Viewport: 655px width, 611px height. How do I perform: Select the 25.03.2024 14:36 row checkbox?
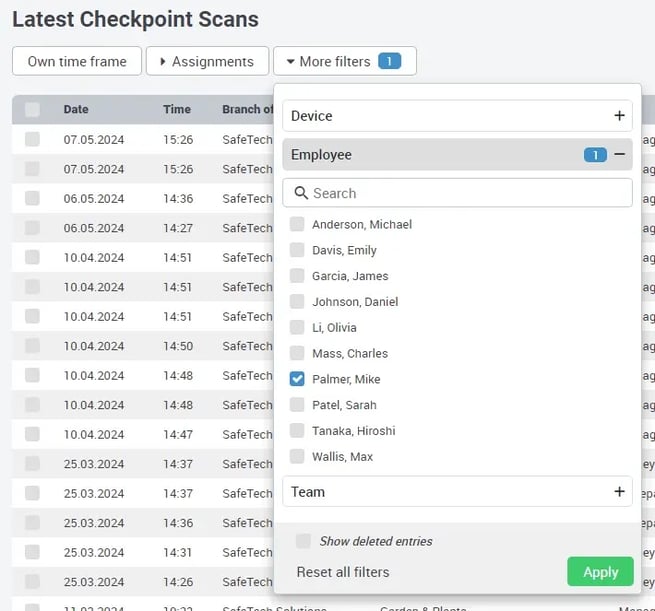pyautogui.click(x=32, y=523)
